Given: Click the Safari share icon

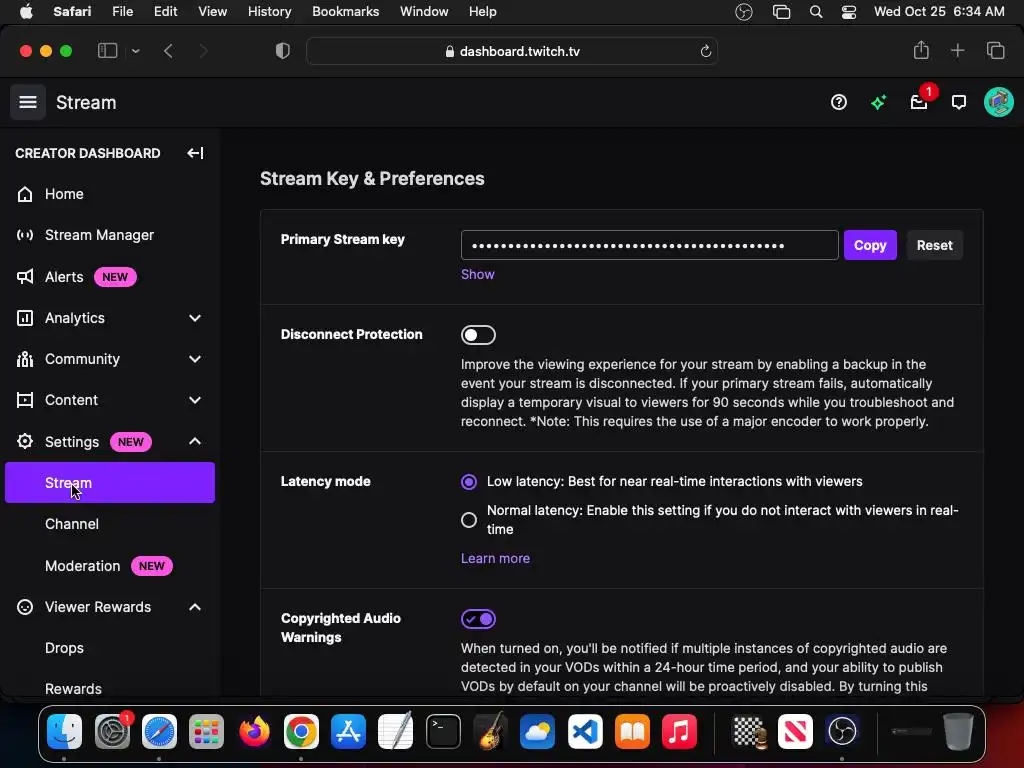Looking at the screenshot, I should click(x=921, y=50).
